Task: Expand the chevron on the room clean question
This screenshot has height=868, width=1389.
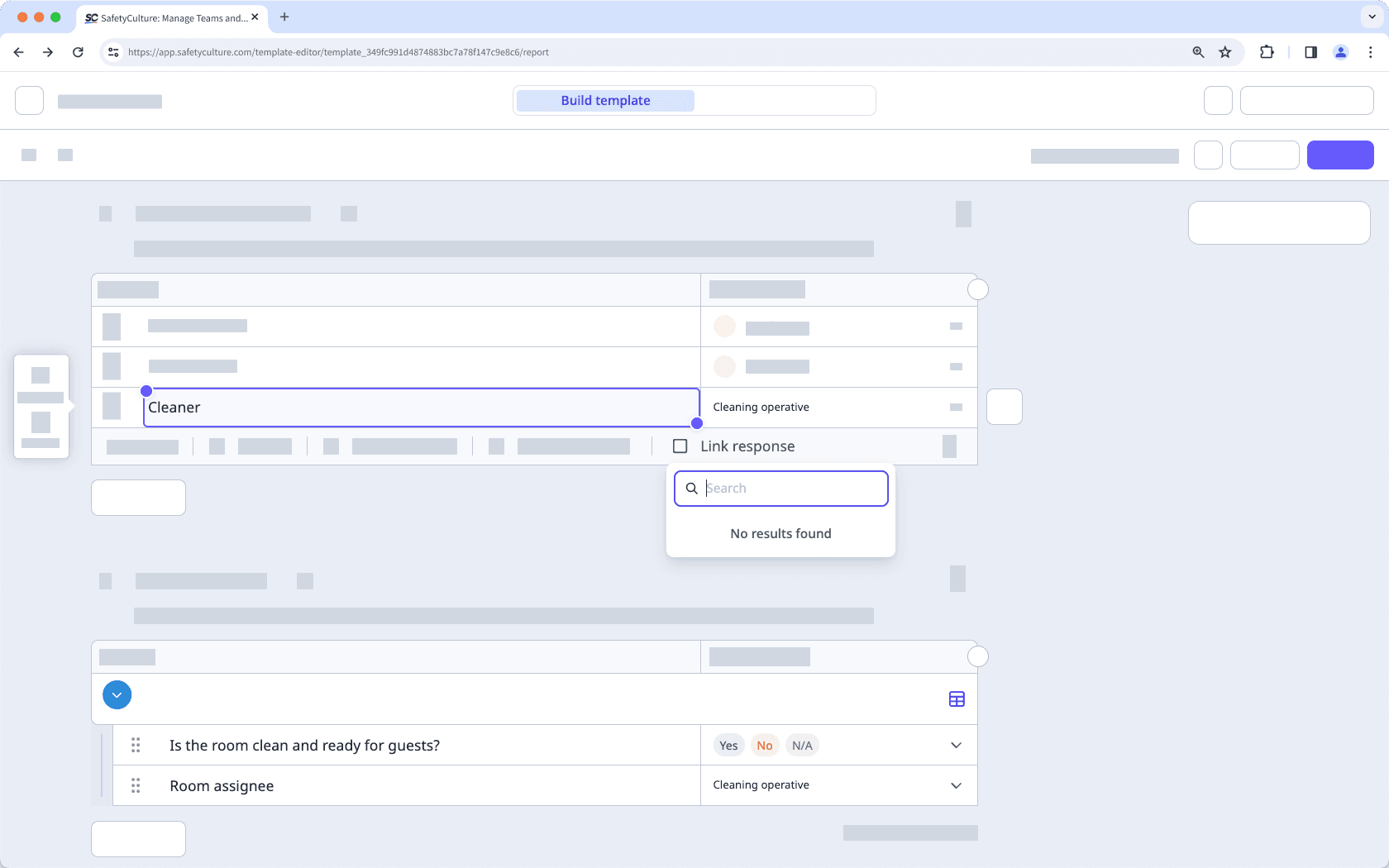Action: [956, 745]
